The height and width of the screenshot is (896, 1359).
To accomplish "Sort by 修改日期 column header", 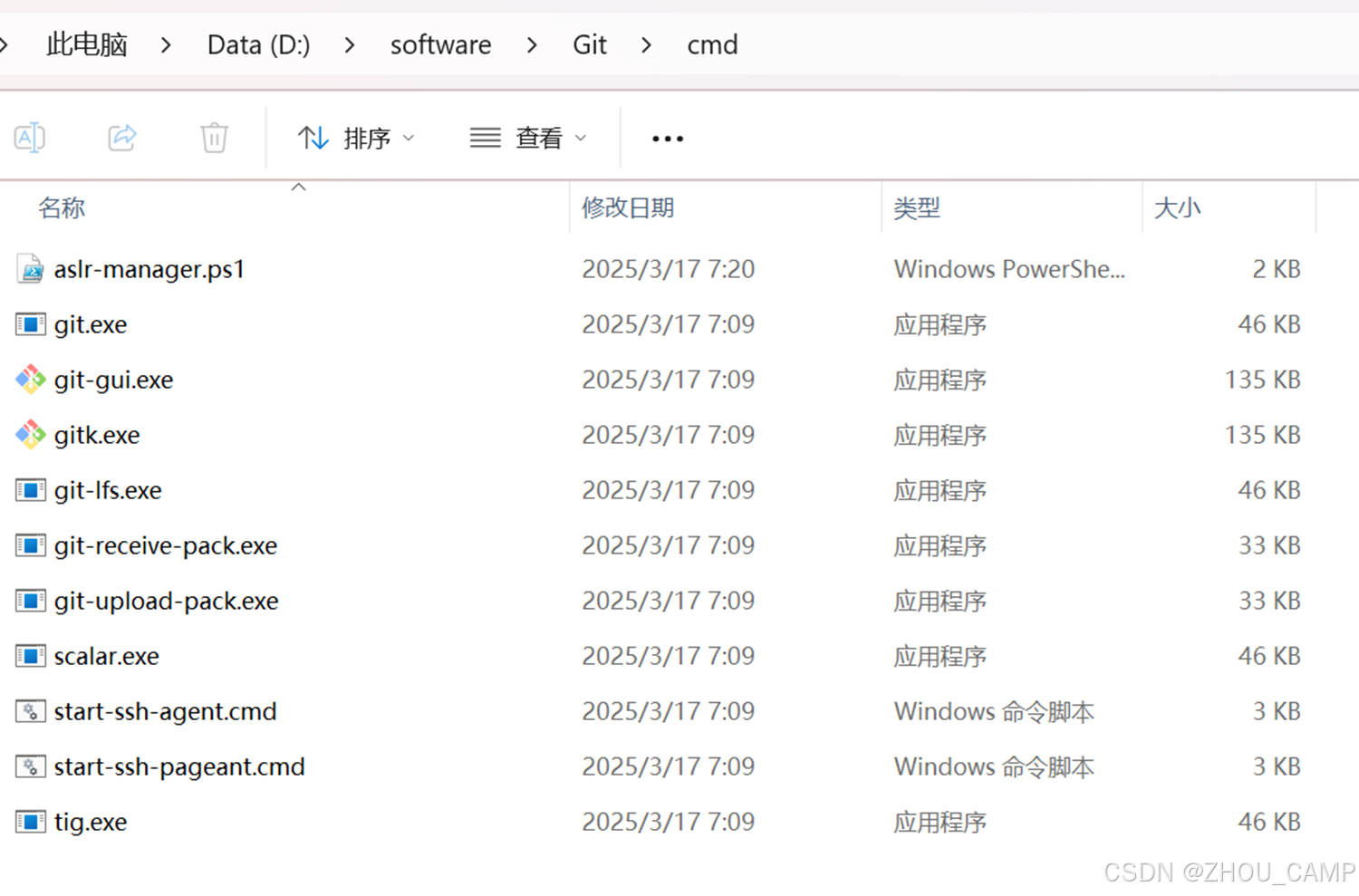I will tap(628, 207).
